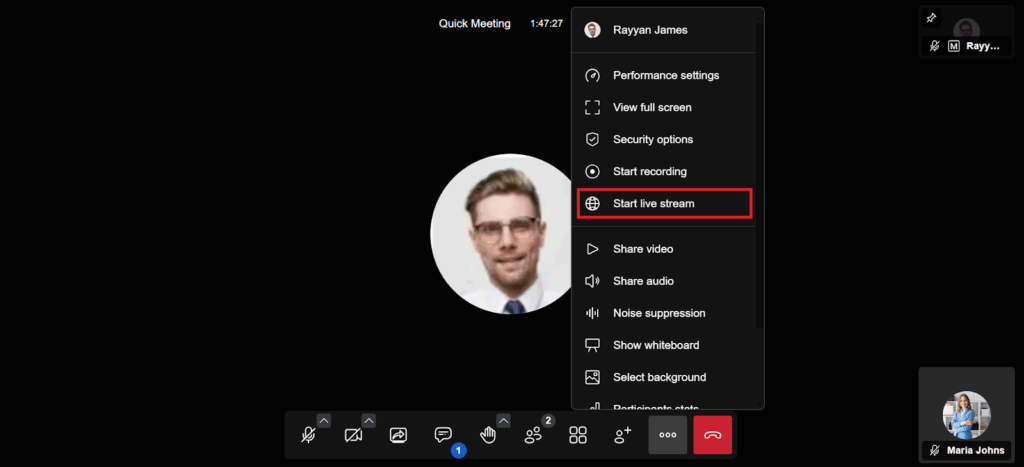Open Performance settings
Image resolution: width=1024 pixels, height=467 pixels.
click(665, 75)
